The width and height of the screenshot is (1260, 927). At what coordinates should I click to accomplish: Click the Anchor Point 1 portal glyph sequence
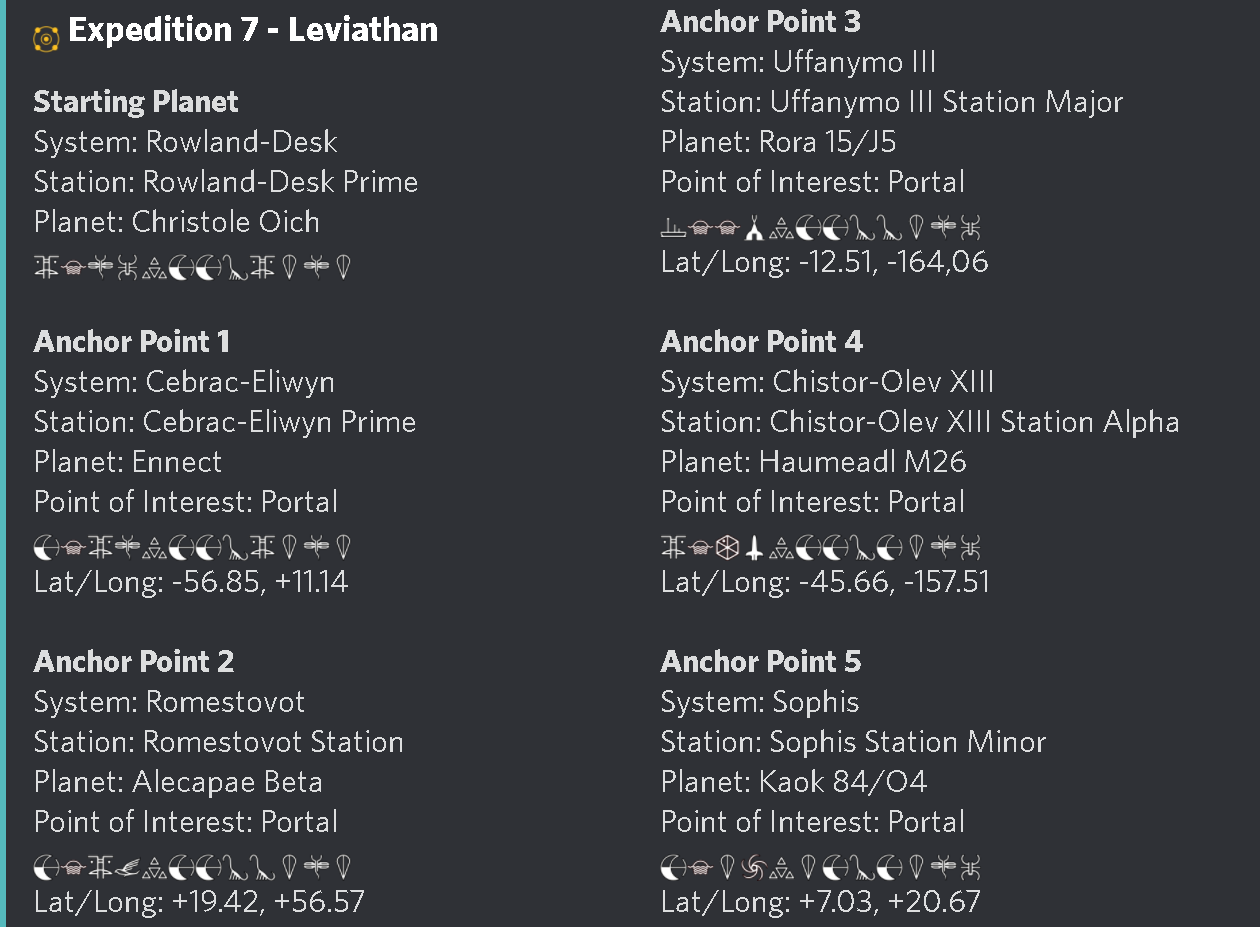point(193,547)
